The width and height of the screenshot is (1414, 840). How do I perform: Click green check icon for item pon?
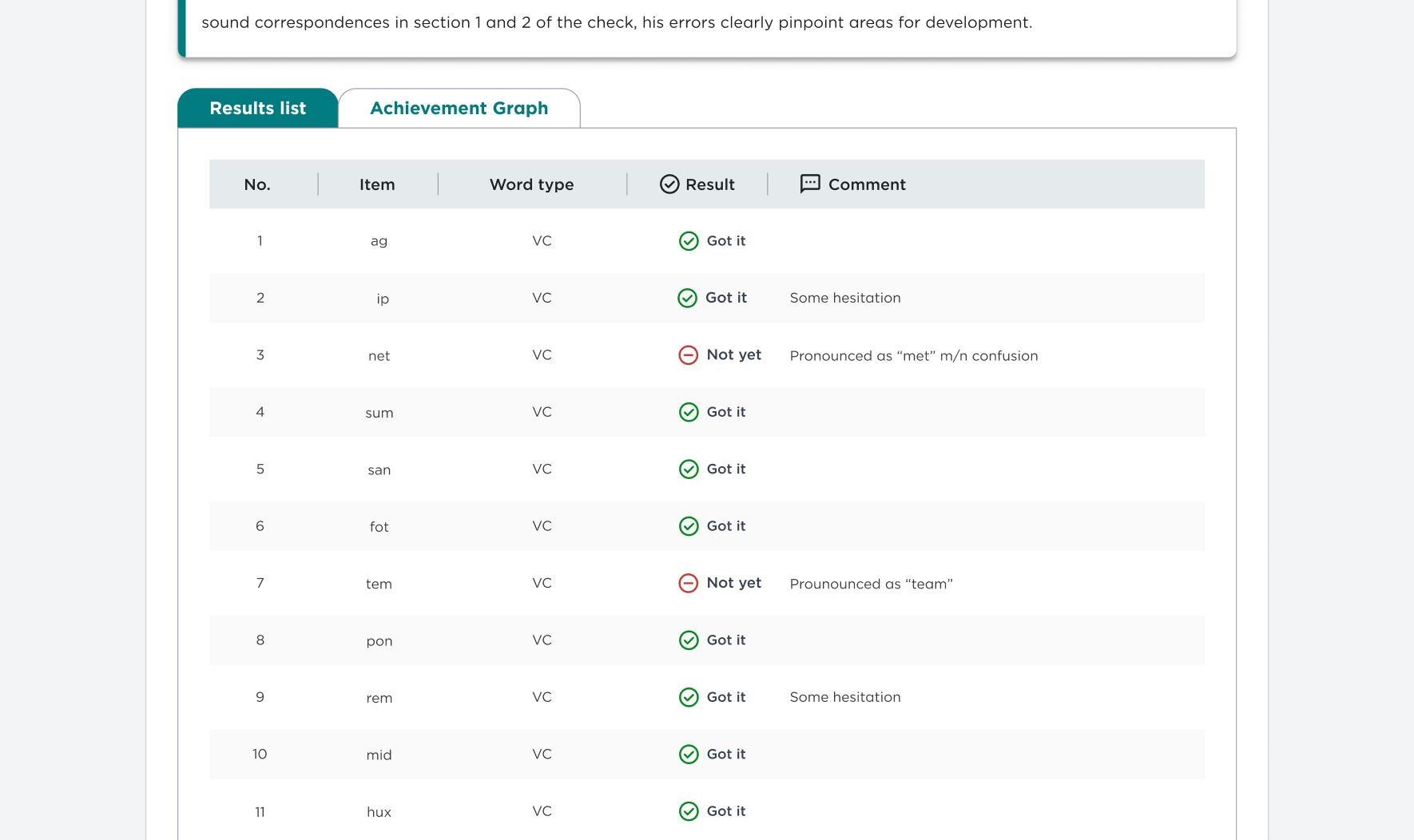689,640
